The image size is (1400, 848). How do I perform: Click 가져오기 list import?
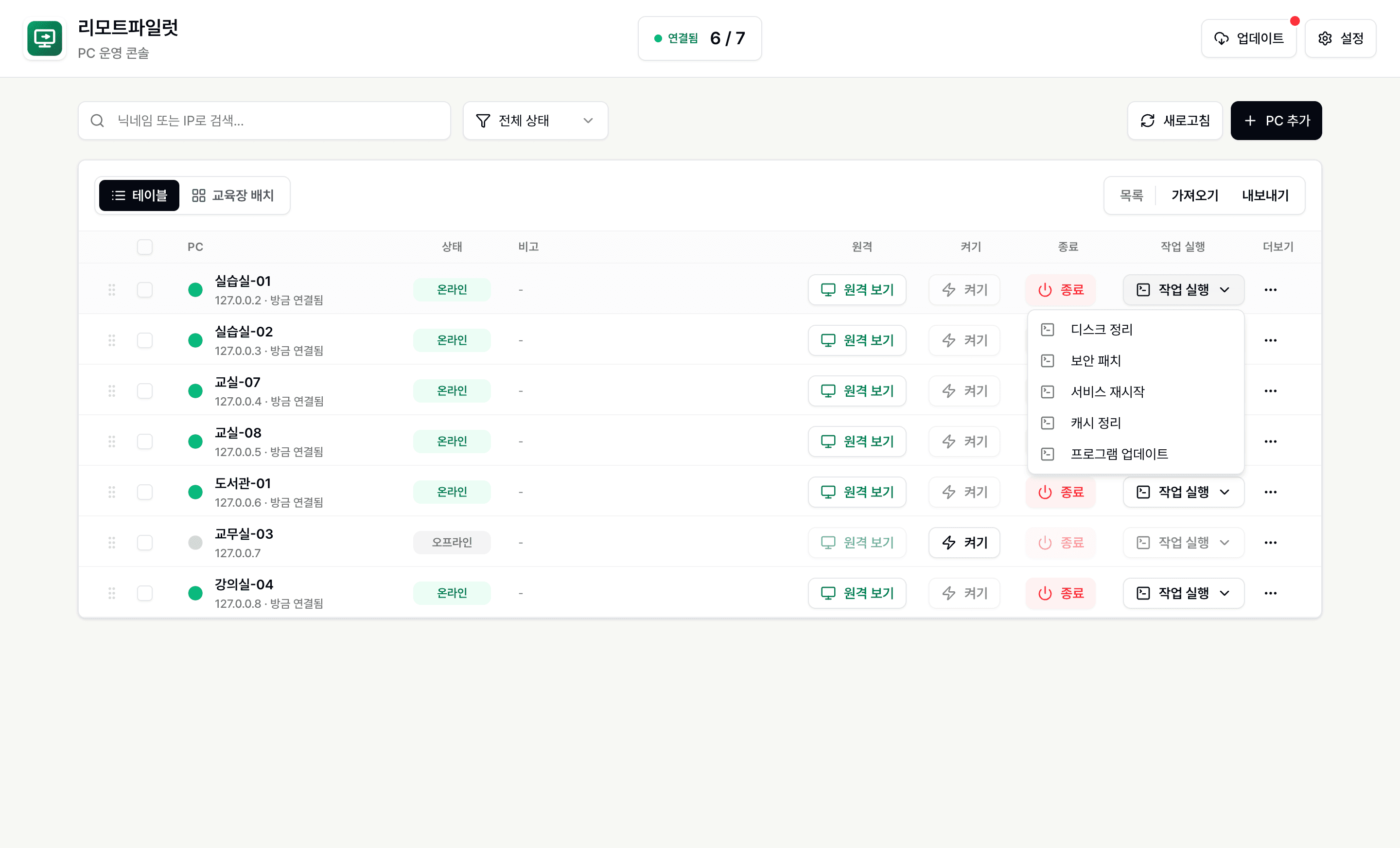point(1195,195)
